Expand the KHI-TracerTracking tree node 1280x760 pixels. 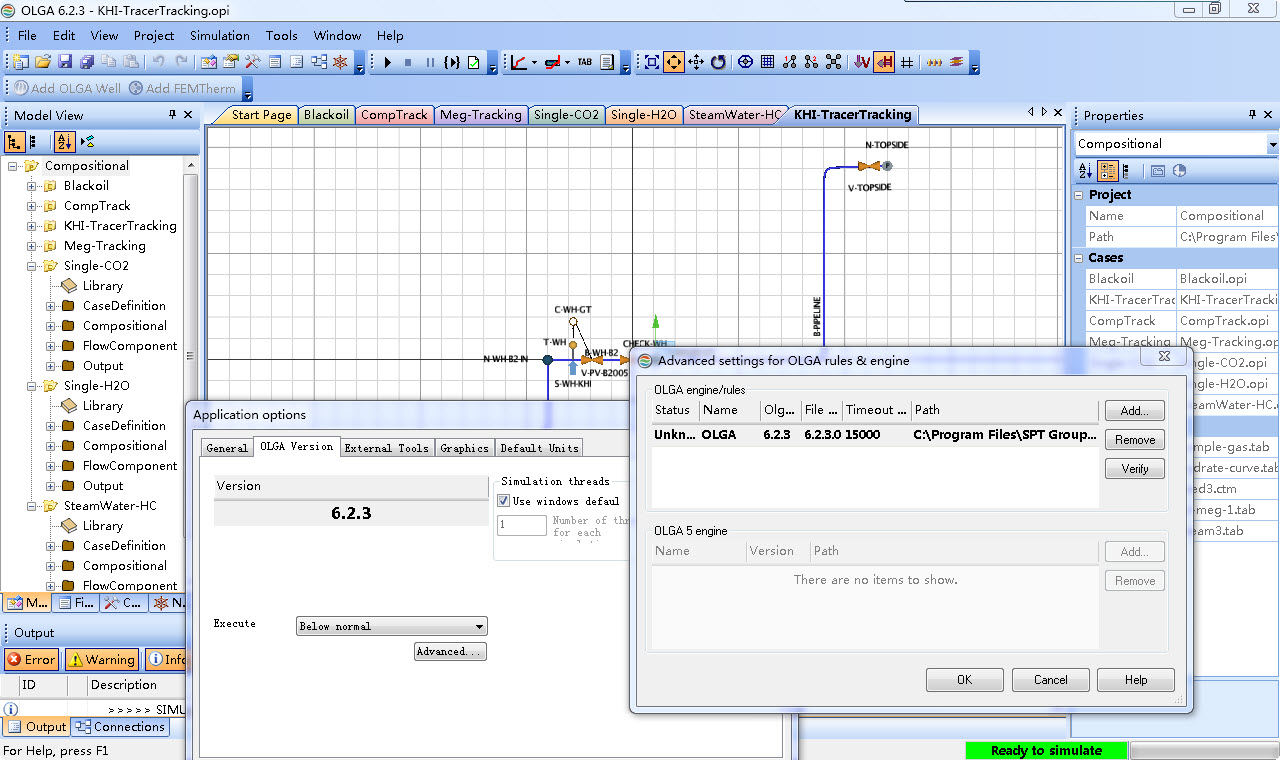pyautogui.click(x=32, y=226)
